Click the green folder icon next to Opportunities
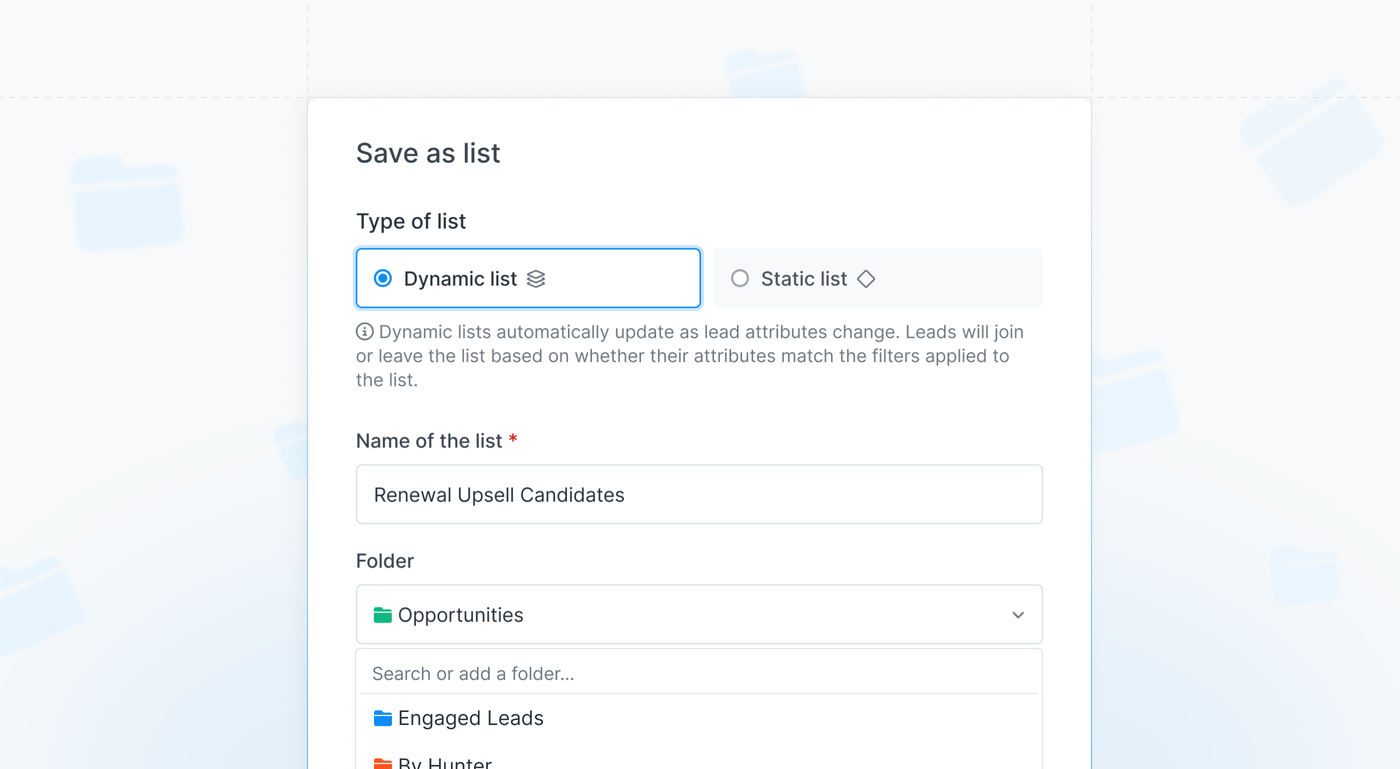 click(x=382, y=614)
